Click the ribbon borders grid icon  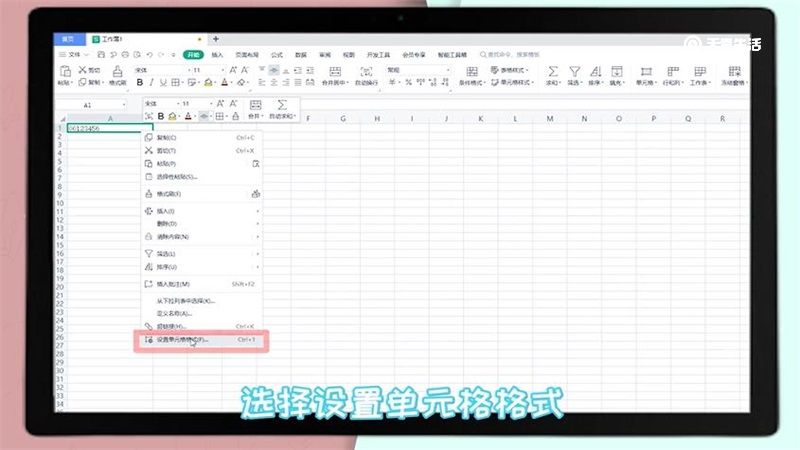pyautogui.click(x=175, y=82)
